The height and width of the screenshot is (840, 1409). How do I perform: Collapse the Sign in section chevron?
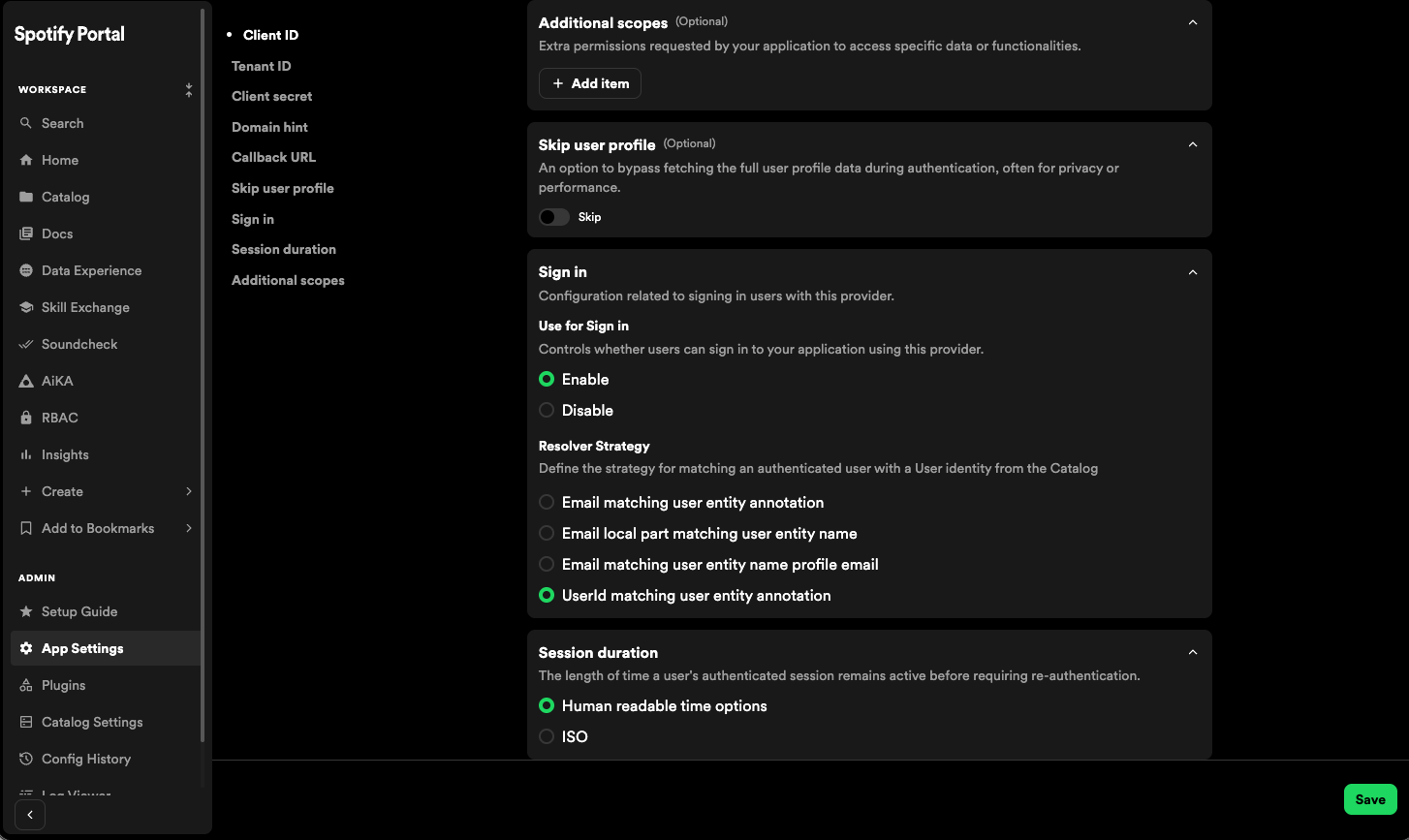pyautogui.click(x=1193, y=272)
